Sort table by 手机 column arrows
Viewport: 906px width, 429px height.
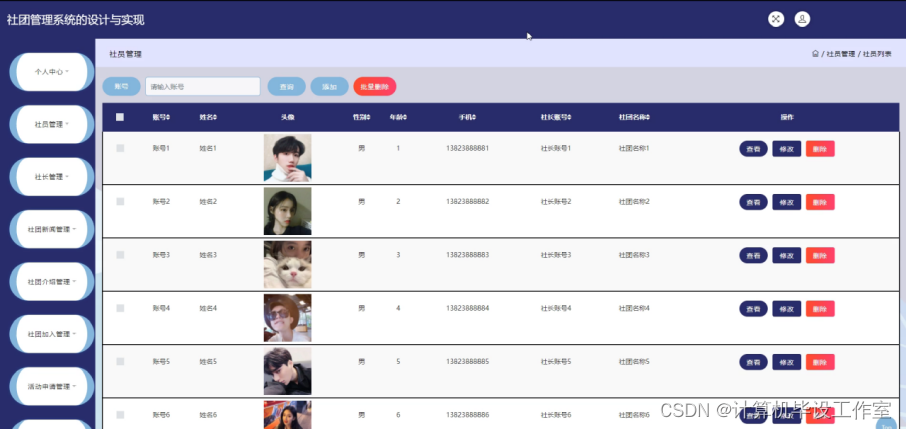click(474, 117)
